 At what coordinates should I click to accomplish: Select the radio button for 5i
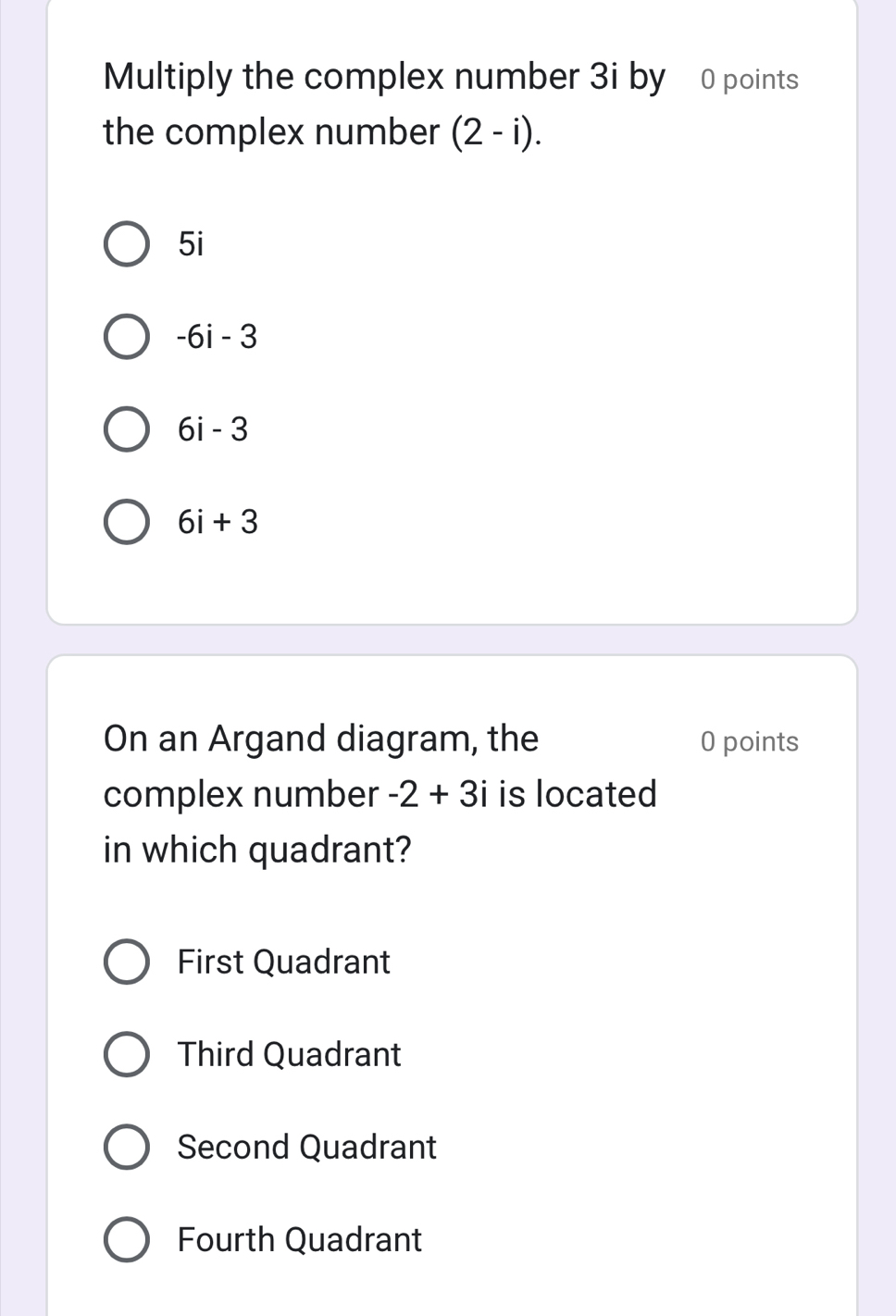(x=126, y=244)
